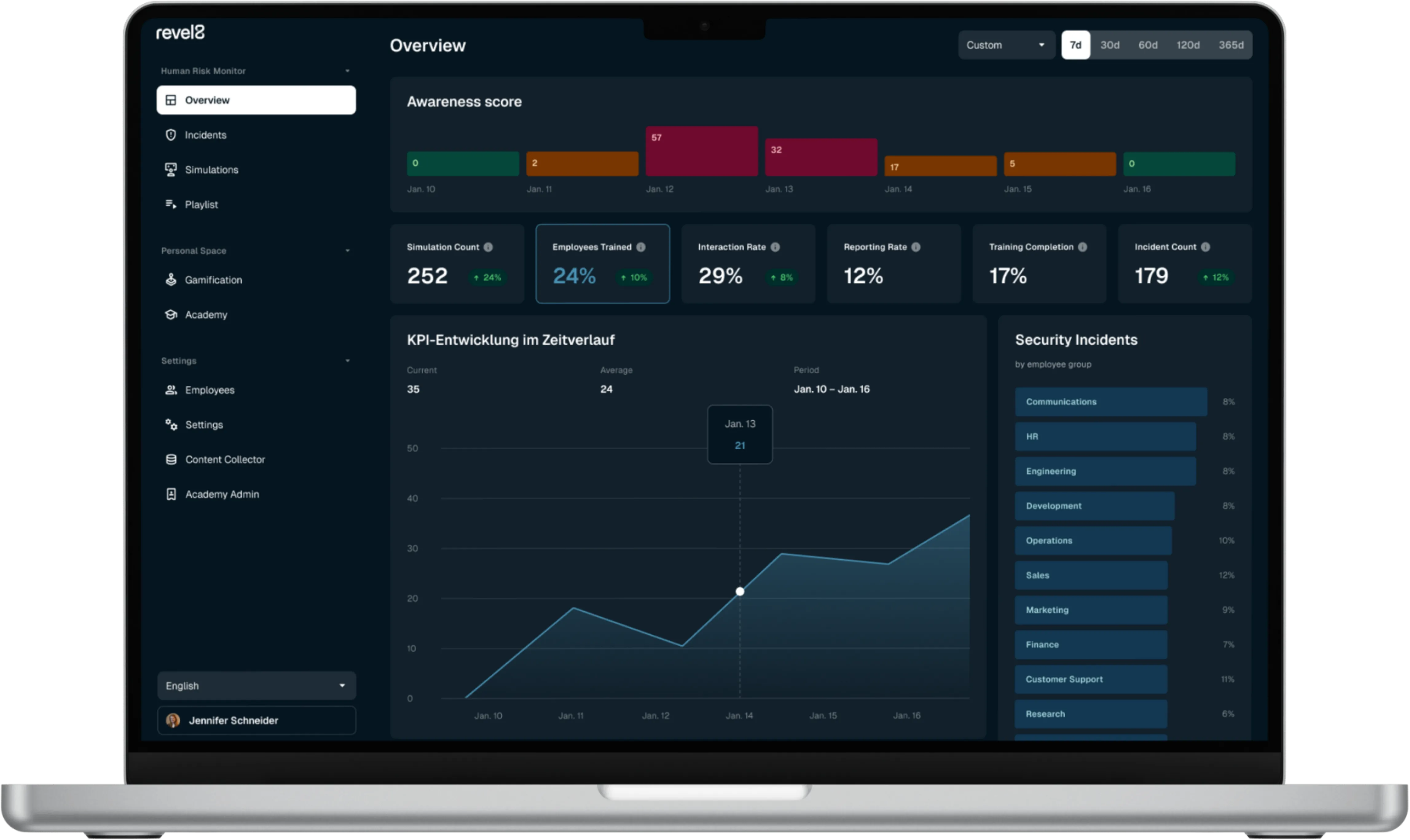Open the English language dropdown

click(x=257, y=685)
